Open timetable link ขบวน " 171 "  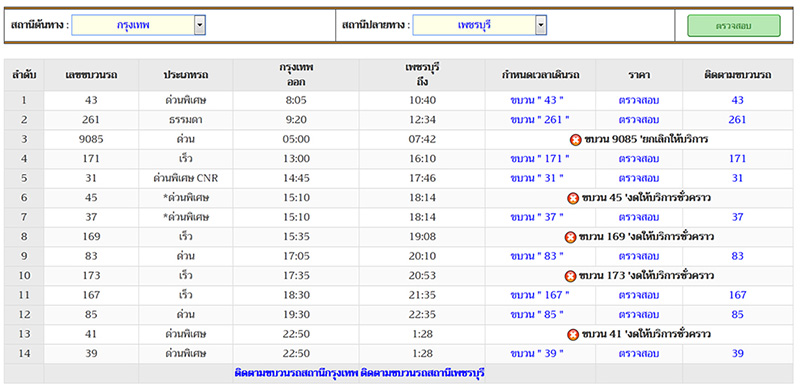click(540, 159)
